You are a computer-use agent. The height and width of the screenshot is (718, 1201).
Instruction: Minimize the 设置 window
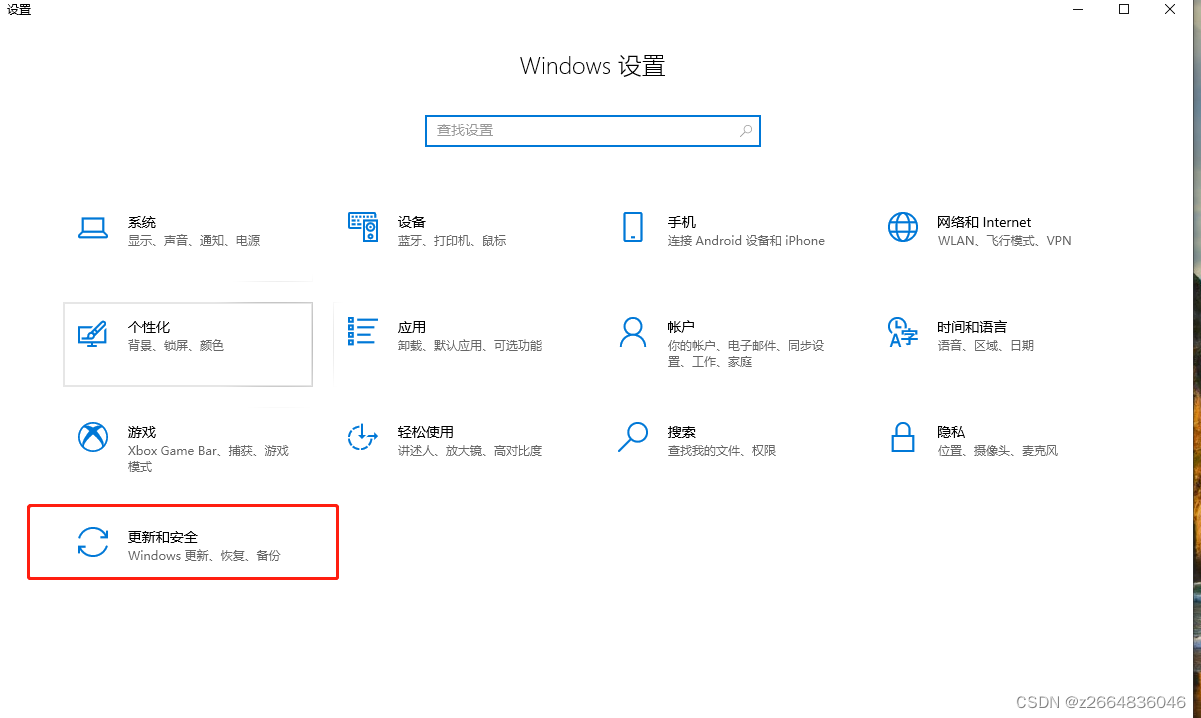(1078, 9)
